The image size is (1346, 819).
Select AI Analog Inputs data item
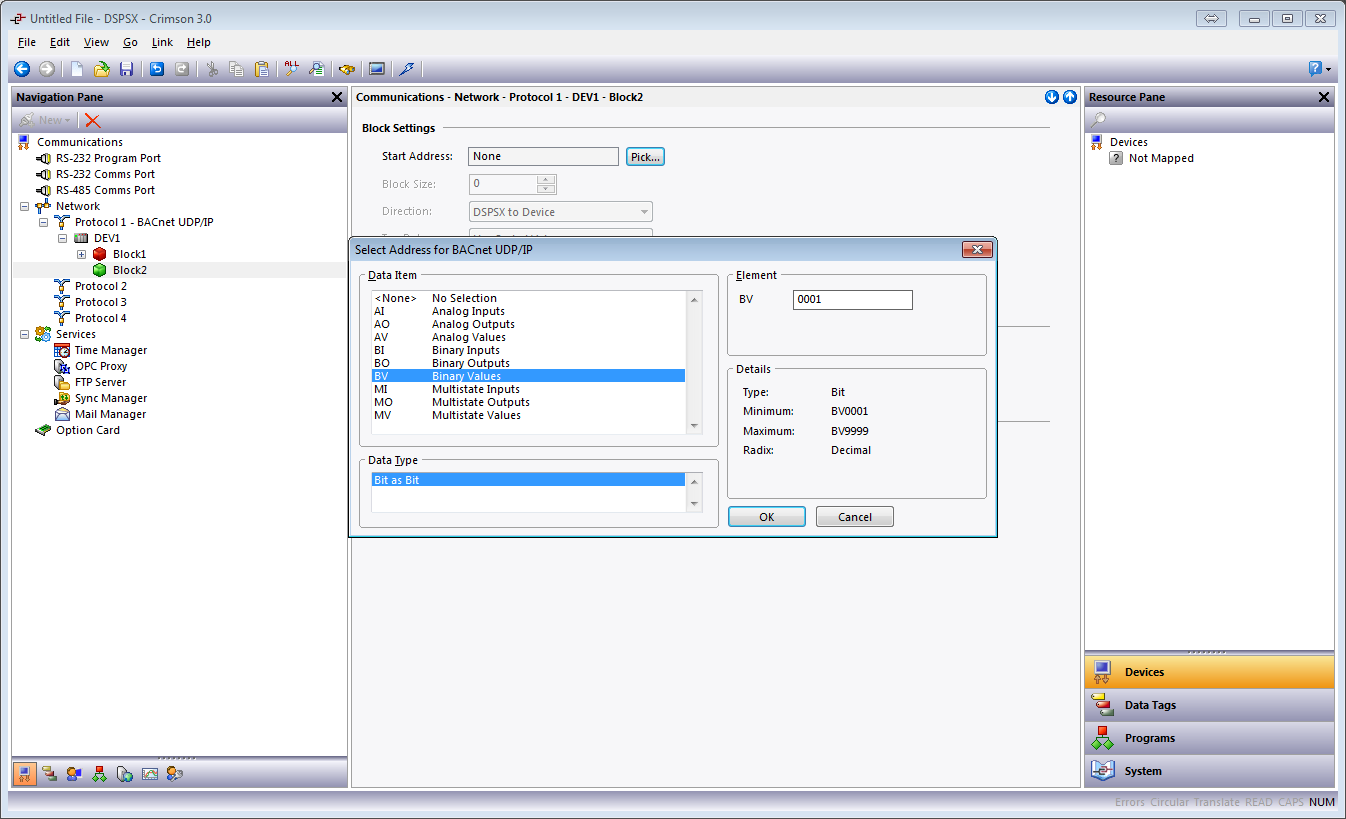click(528, 311)
